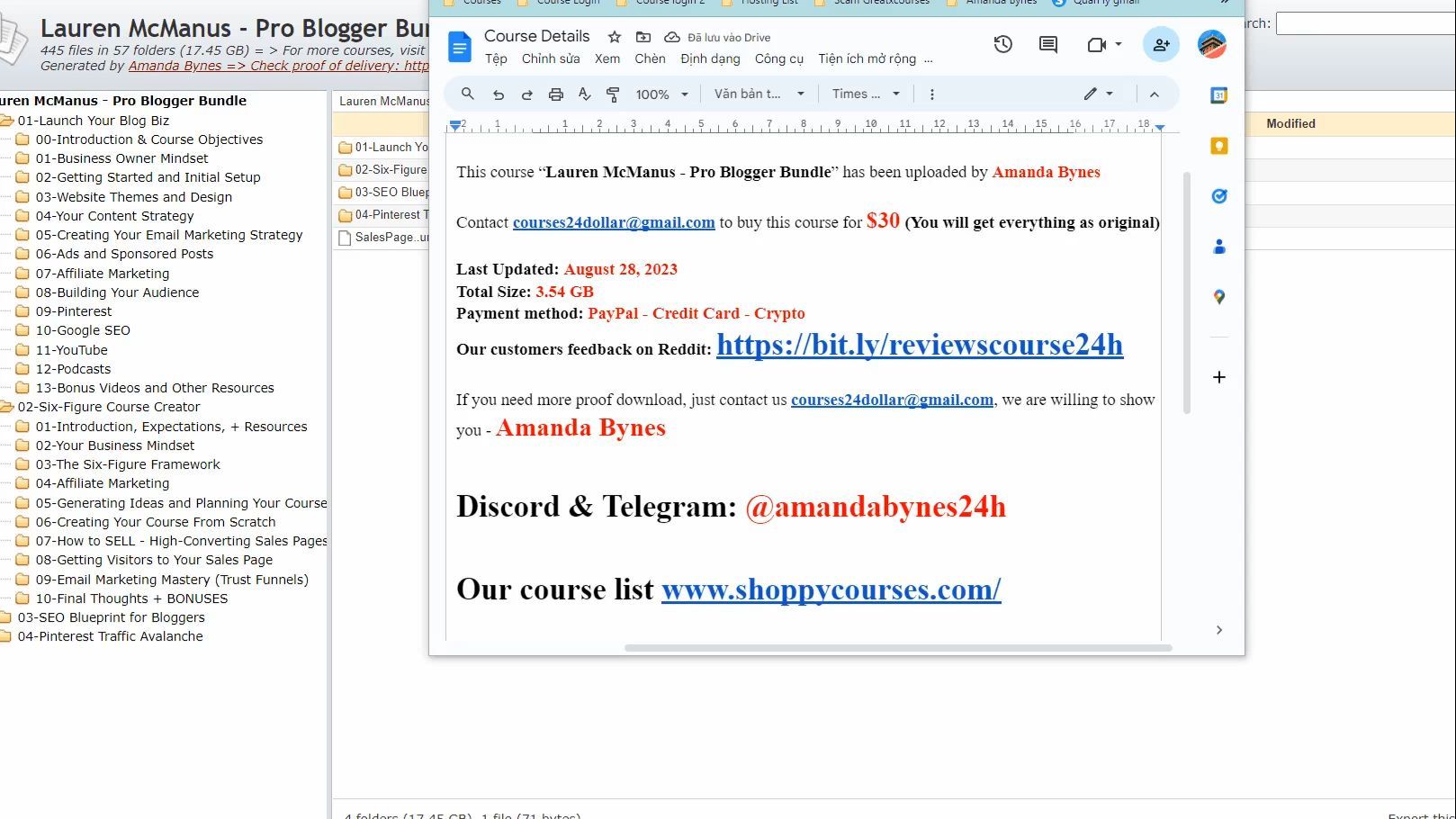Open the www.shoppycourses.com link
The image size is (1456, 819).
(831, 589)
